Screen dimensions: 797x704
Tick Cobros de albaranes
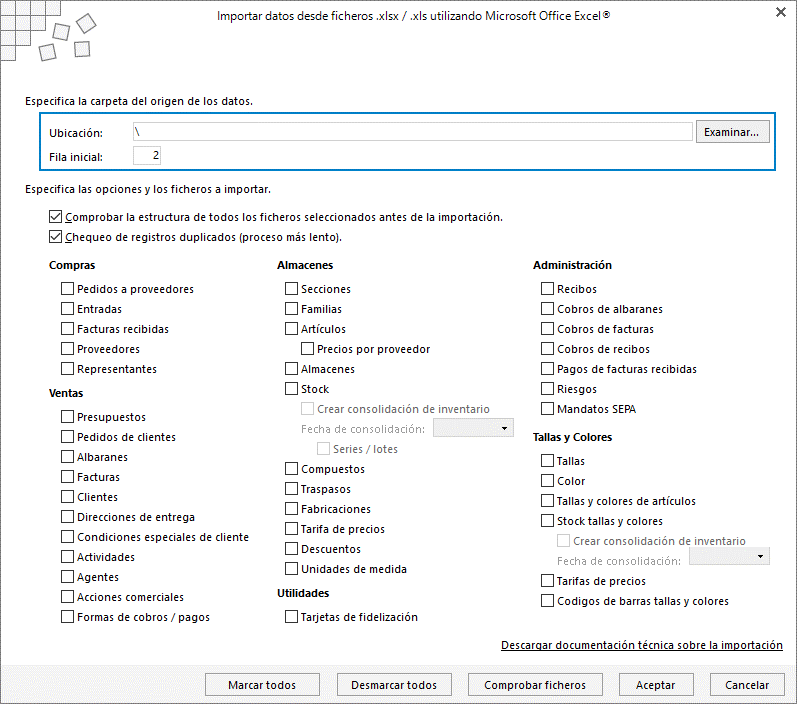point(547,309)
